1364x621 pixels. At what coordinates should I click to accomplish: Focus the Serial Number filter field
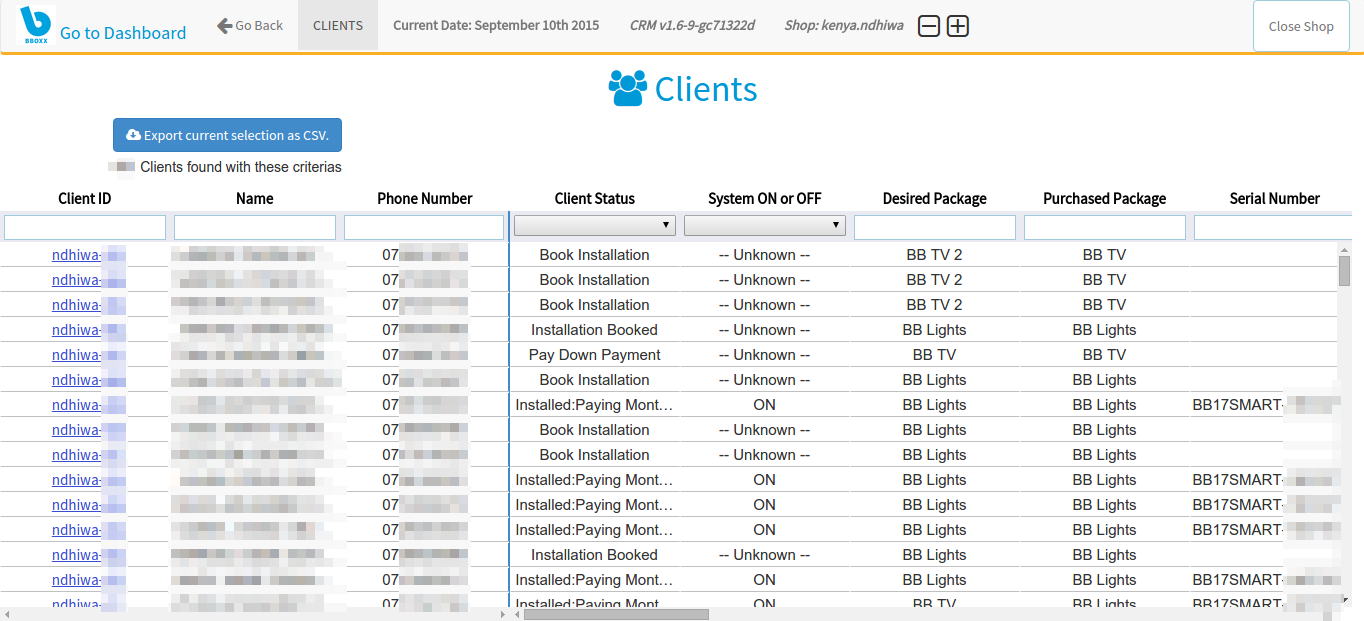[1275, 227]
